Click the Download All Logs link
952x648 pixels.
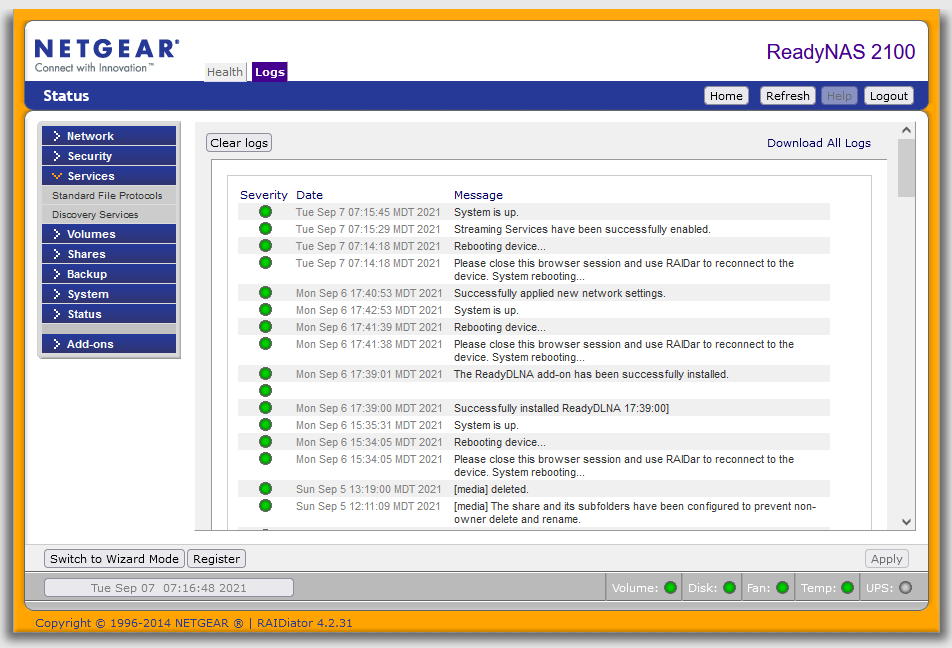click(x=818, y=143)
